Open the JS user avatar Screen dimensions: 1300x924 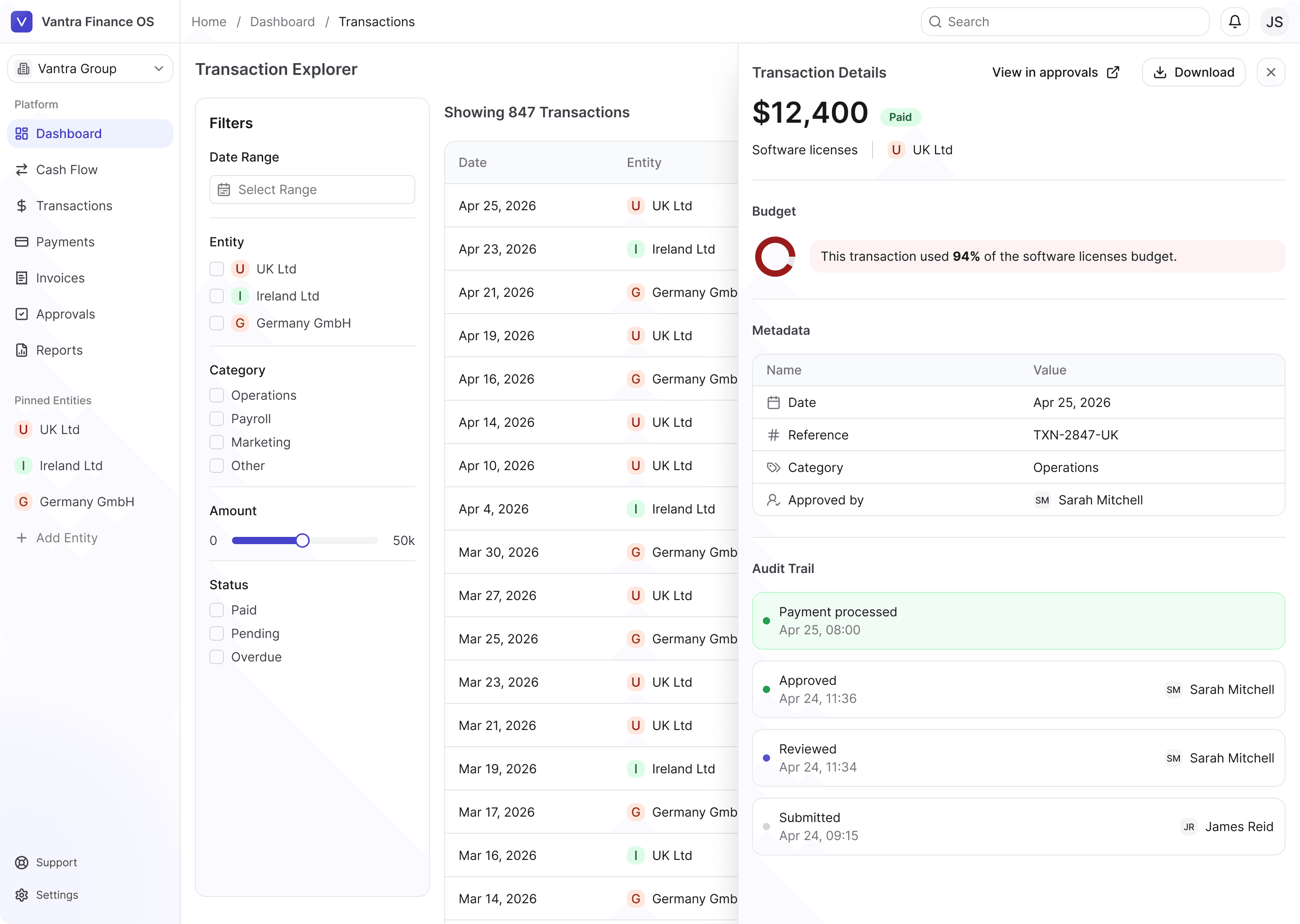1274,22
